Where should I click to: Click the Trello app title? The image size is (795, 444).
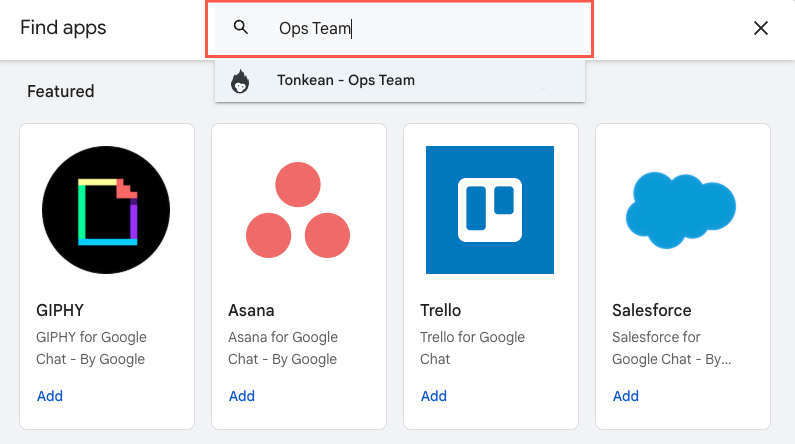(x=441, y=310)
